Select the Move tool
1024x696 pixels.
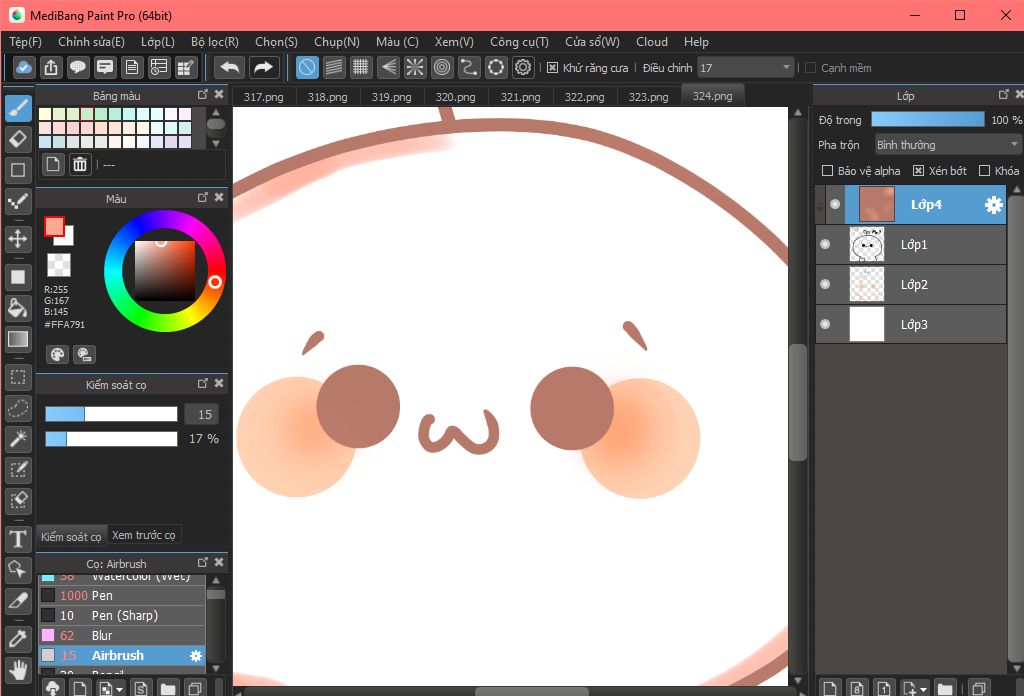18,239
